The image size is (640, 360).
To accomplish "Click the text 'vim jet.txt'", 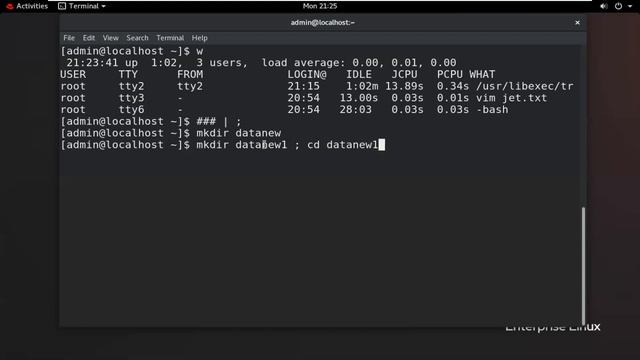I will click(x=511, y=98).
